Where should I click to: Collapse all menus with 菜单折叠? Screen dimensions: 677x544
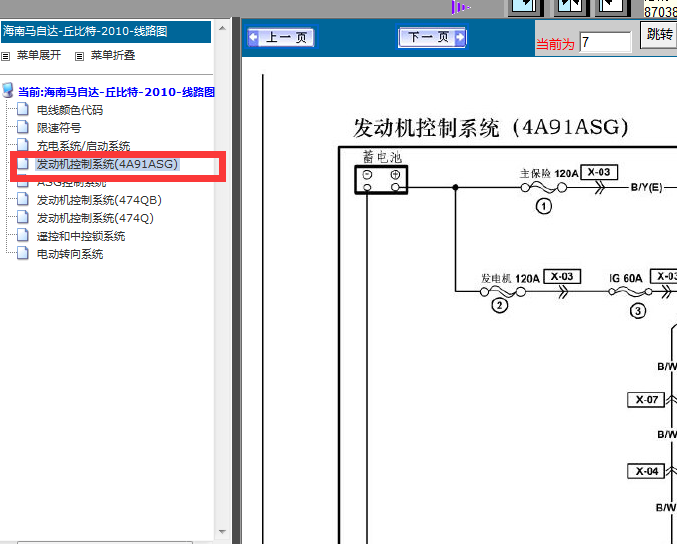pyautogui.click(x=113, y=55)
